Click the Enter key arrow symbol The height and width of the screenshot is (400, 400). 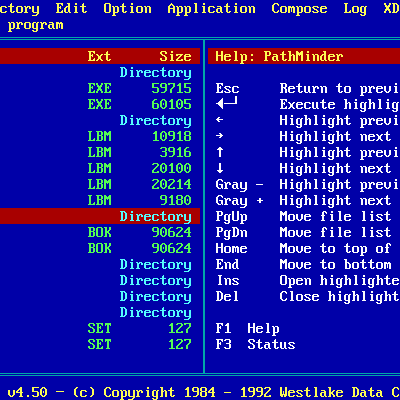click(x=227, y=103)
